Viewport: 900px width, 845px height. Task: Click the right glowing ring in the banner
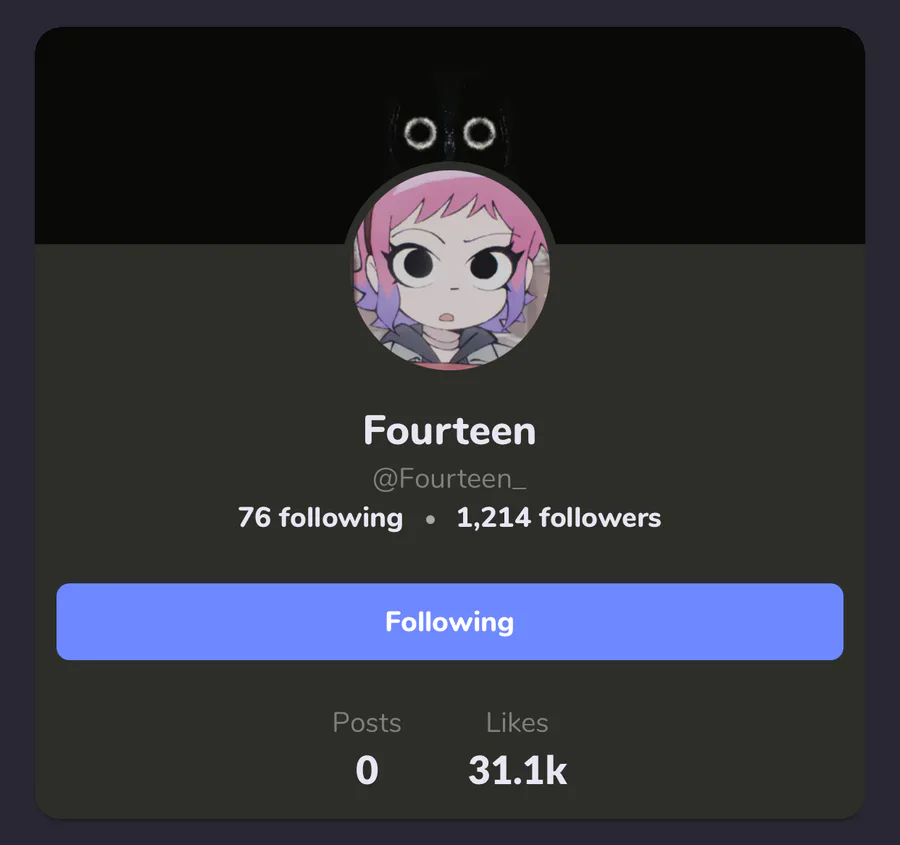(479, 133)
